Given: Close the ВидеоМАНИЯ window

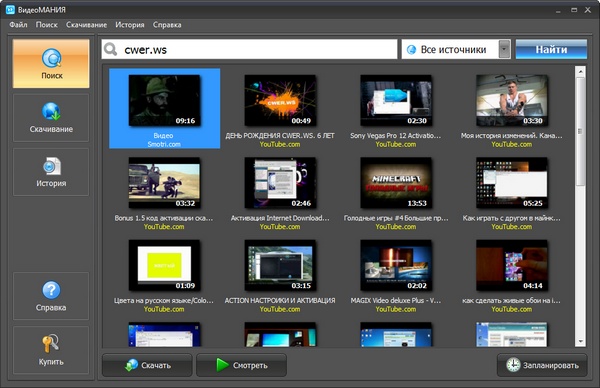Looking at the screenshot, I should [x=588, y=10].
